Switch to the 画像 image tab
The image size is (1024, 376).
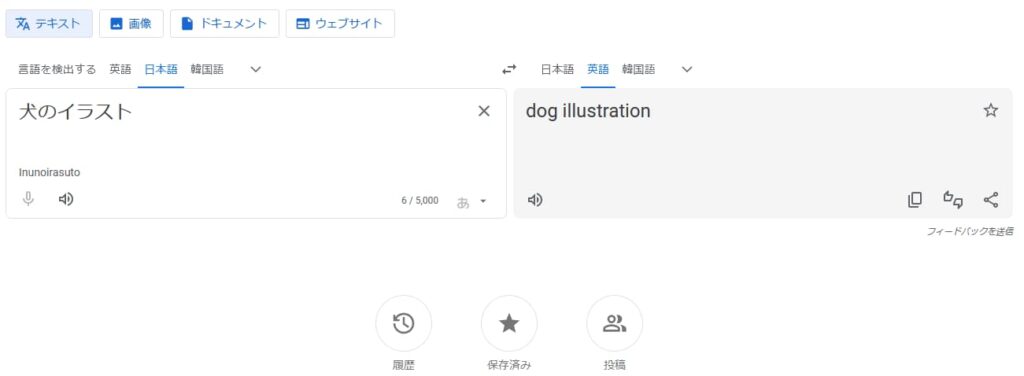tap(131, 24)
